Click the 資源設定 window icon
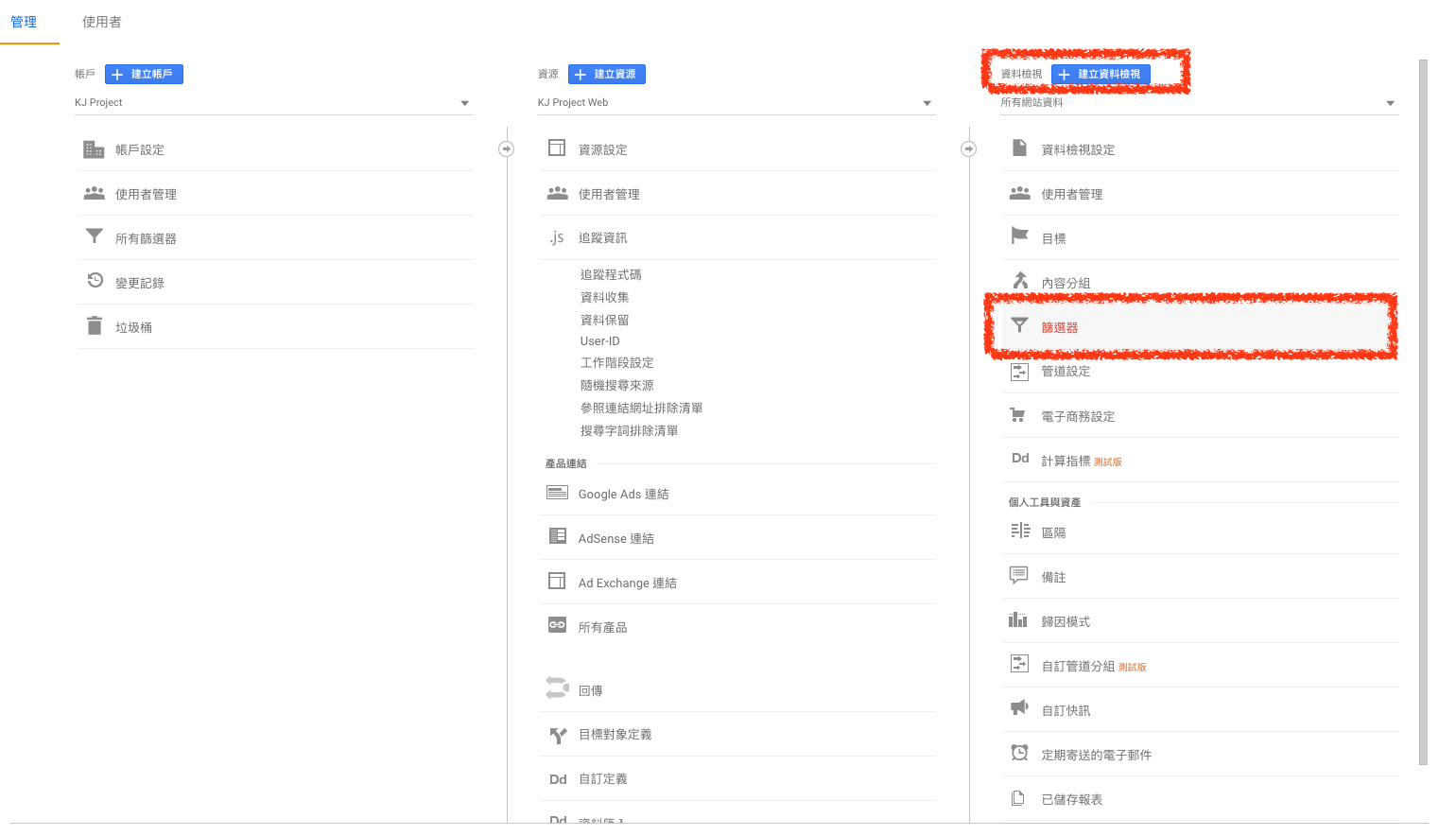The image size is (1456, 836). tap(557, 148)
